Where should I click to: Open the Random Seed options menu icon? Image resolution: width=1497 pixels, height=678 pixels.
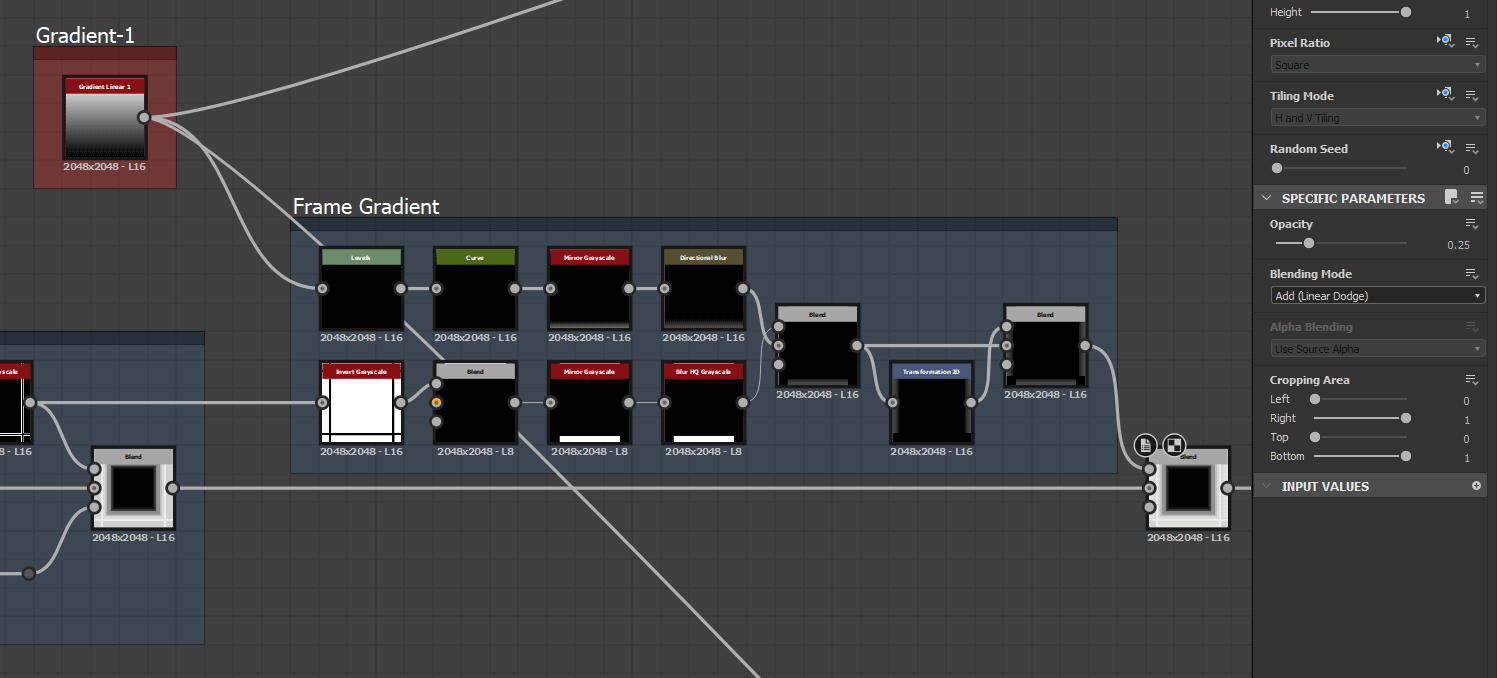coord(1472,148)
